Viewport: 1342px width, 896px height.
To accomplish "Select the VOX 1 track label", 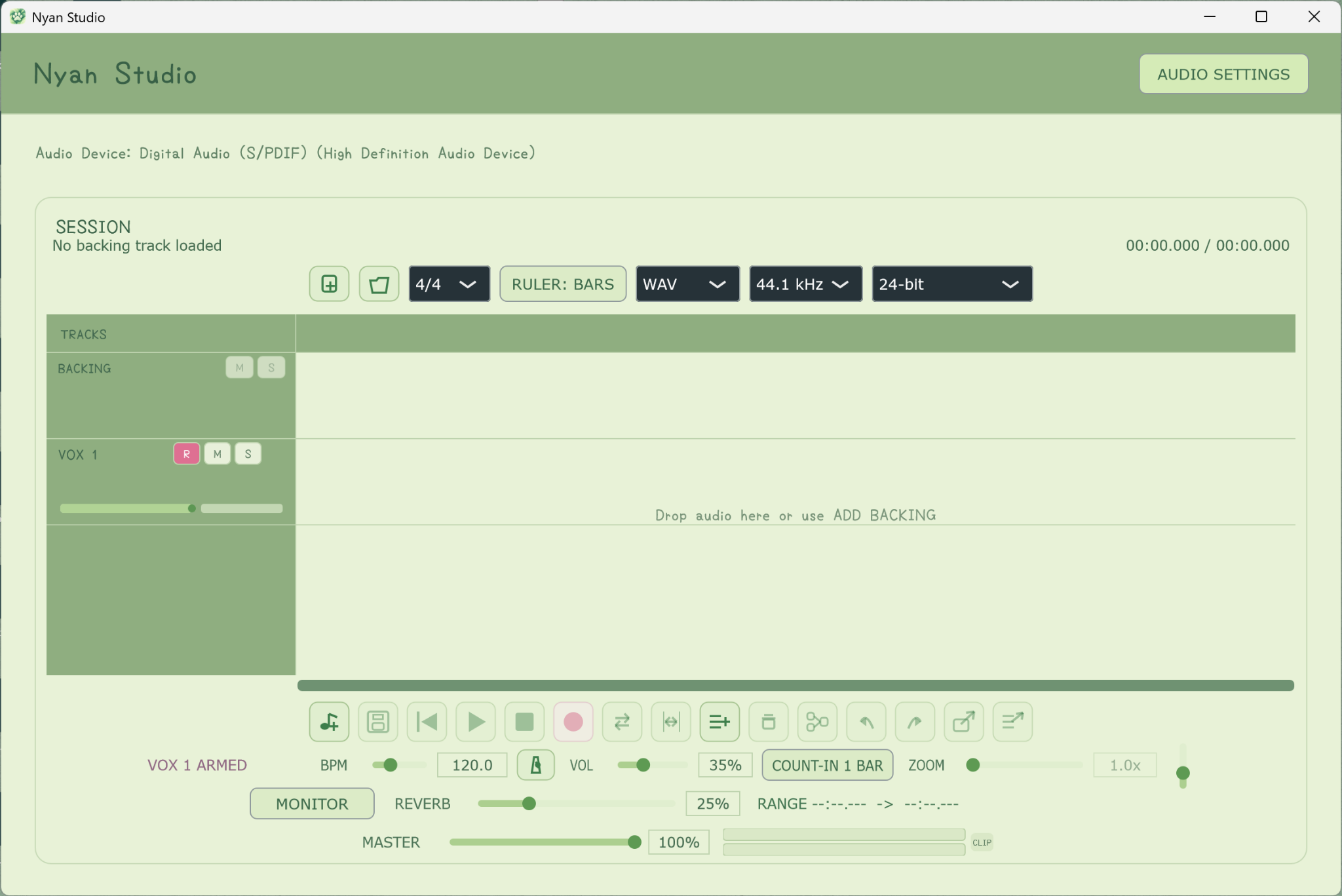I will (78, 455).
